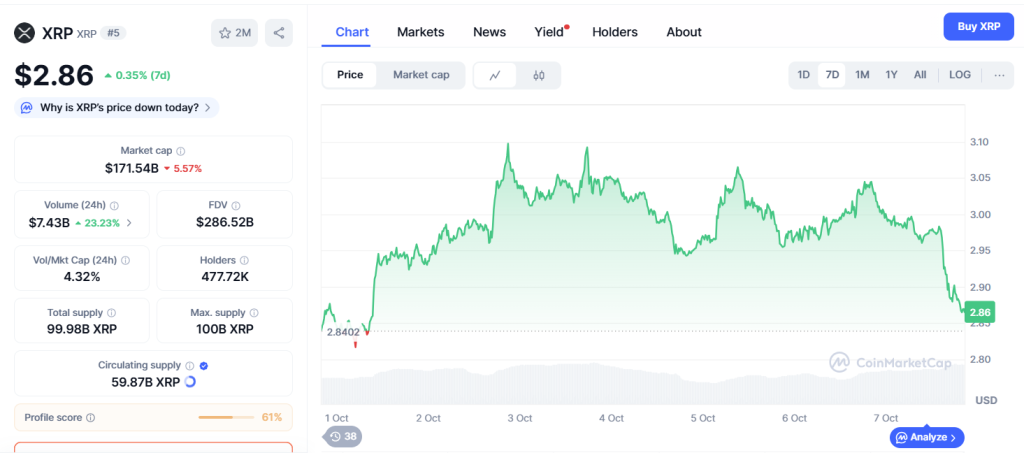Expand Volume (24h) details chevron
Image resolution: width=1024 pixels, height=453 pixels.
128,222
